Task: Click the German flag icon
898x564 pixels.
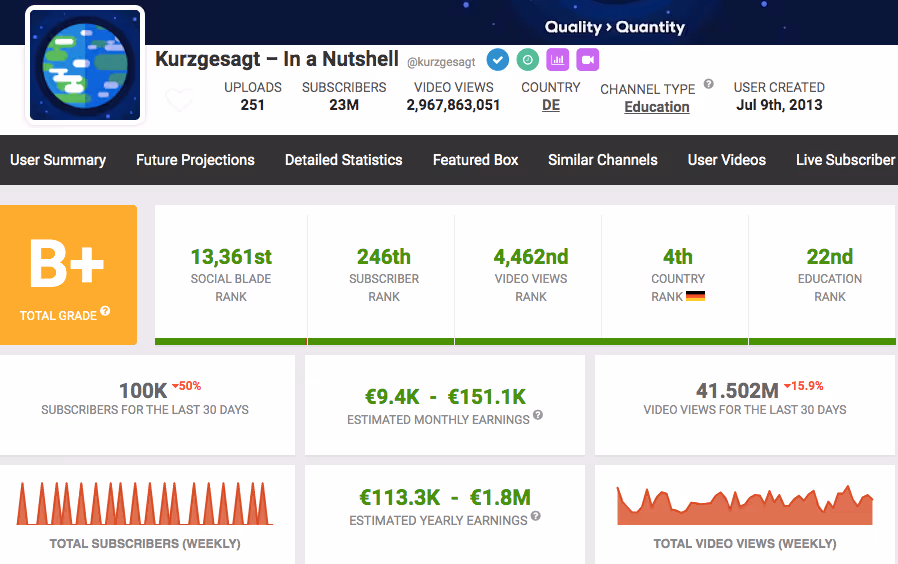Action: (695, 296)
